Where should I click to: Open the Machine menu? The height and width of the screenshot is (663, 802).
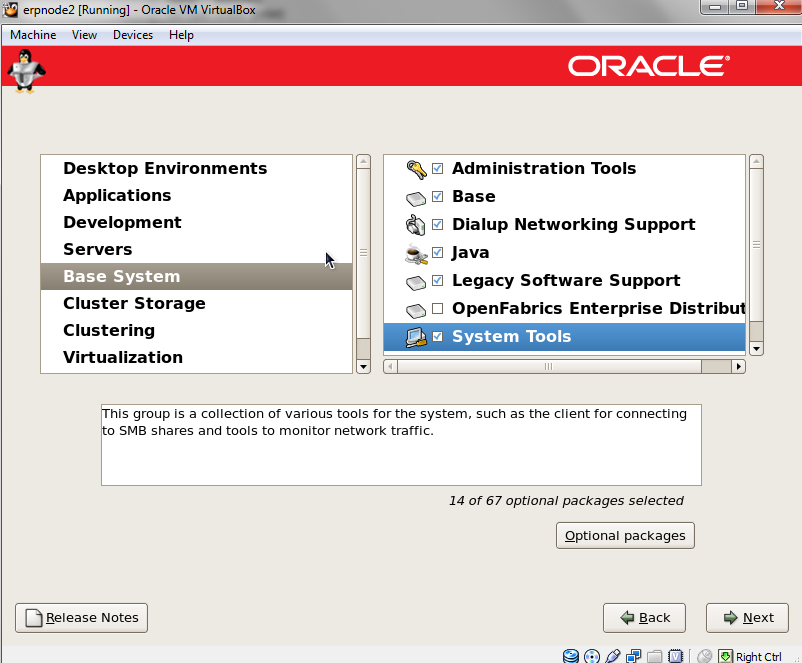[x=33, y=35]
